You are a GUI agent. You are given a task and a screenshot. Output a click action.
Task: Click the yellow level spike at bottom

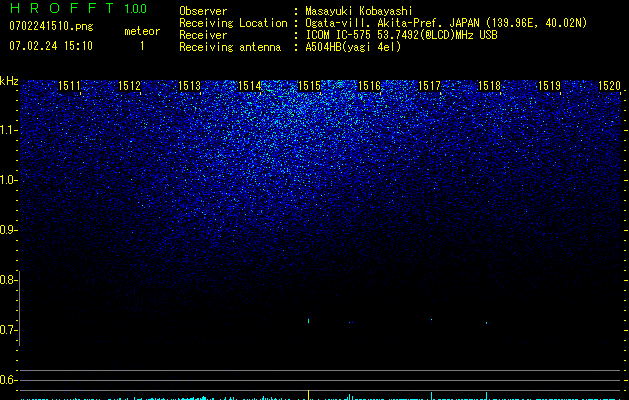pyautogui.click(x=308, y=394)
